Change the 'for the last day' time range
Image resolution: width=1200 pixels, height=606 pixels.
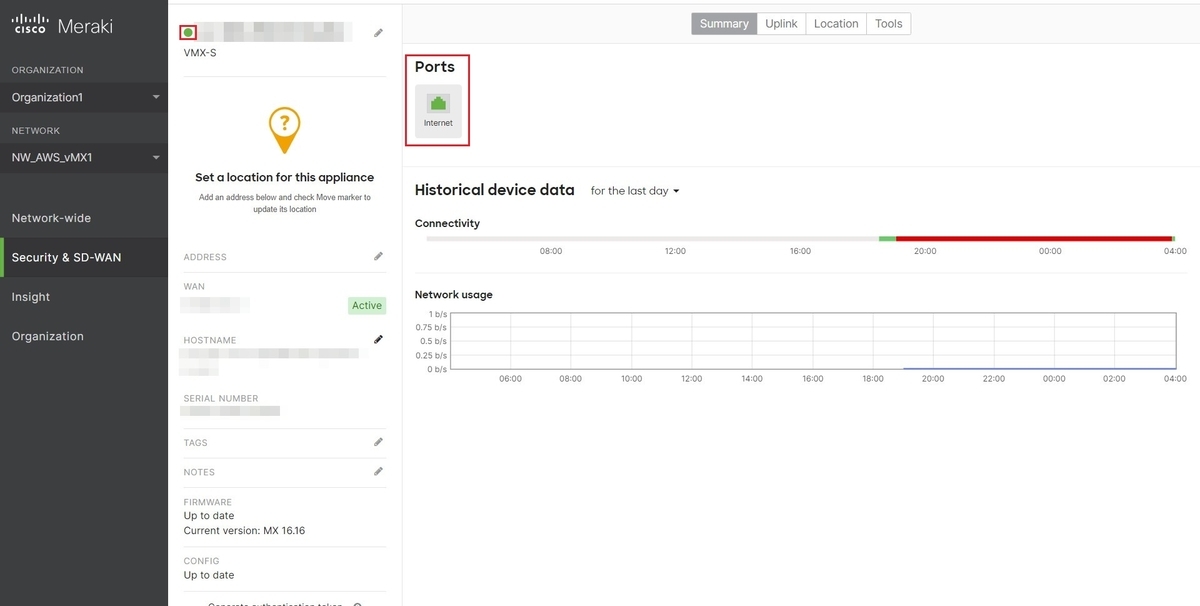point(635,191)
